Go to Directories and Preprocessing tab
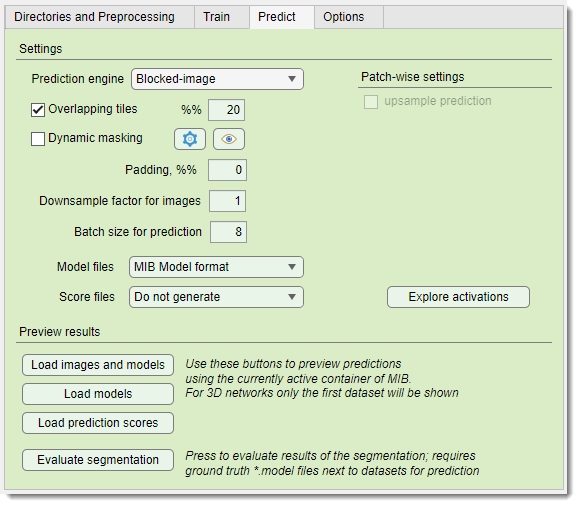579x506 pixels. [x=95, y=17]
